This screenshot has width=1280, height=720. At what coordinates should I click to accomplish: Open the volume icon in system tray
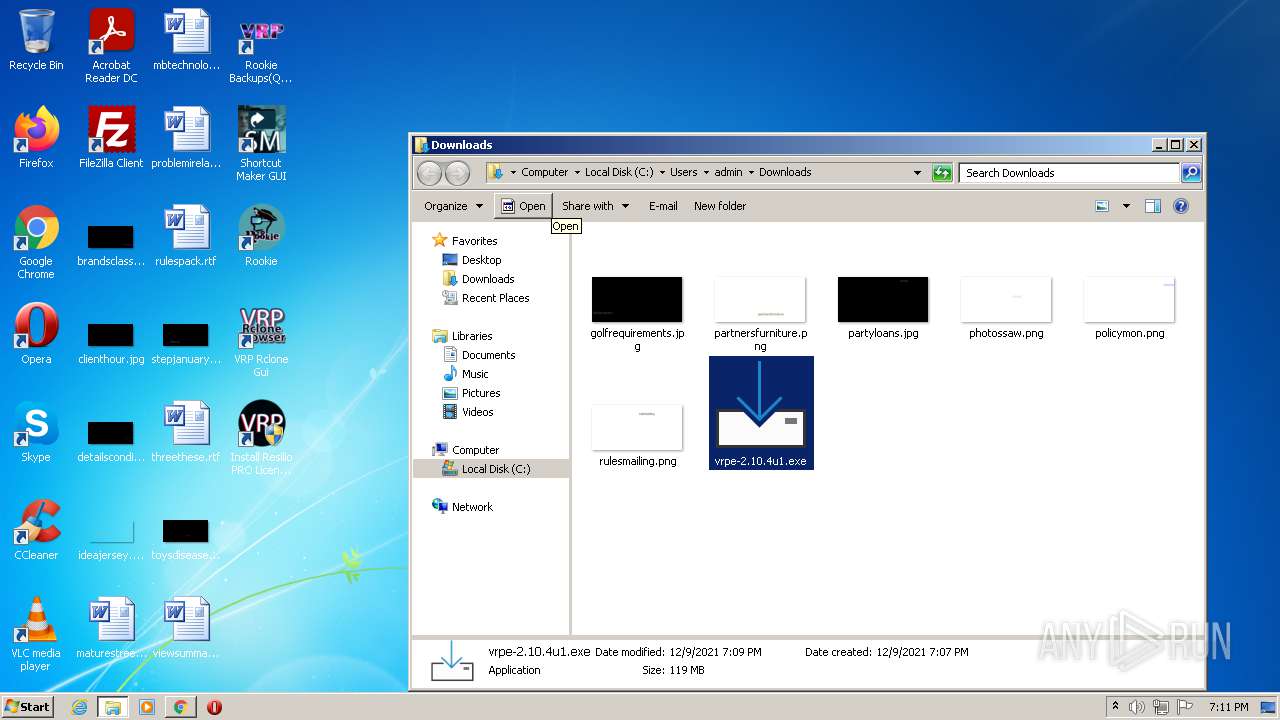point(1137,707)
